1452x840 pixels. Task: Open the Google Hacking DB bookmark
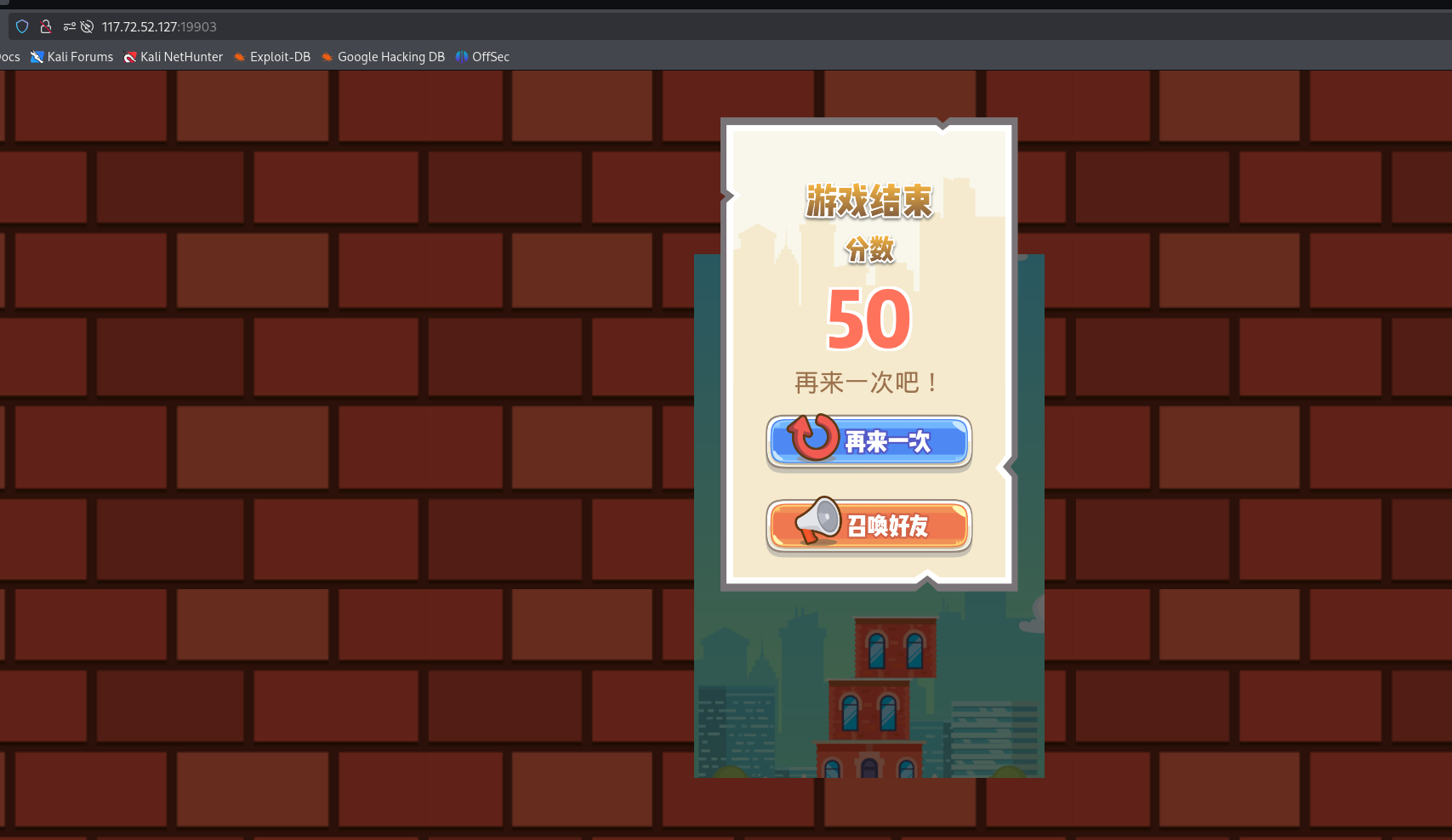pyautogui.click(x=383, y=57)
